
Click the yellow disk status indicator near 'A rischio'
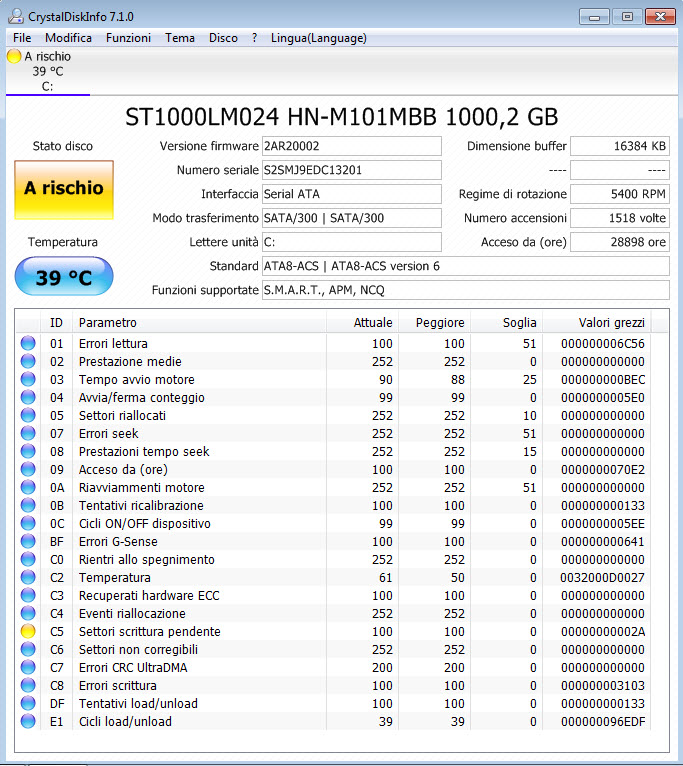[x=14, y=56]
